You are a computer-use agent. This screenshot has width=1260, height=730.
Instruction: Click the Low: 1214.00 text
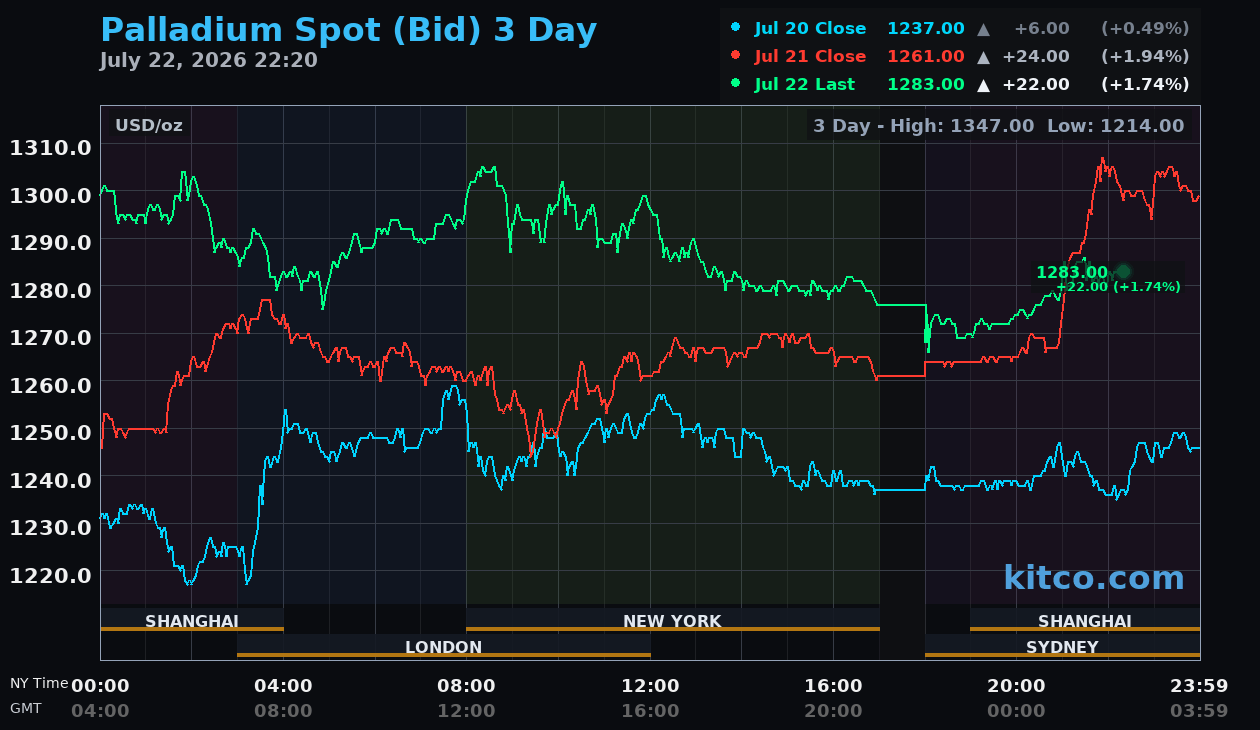tap(1115, 126)
